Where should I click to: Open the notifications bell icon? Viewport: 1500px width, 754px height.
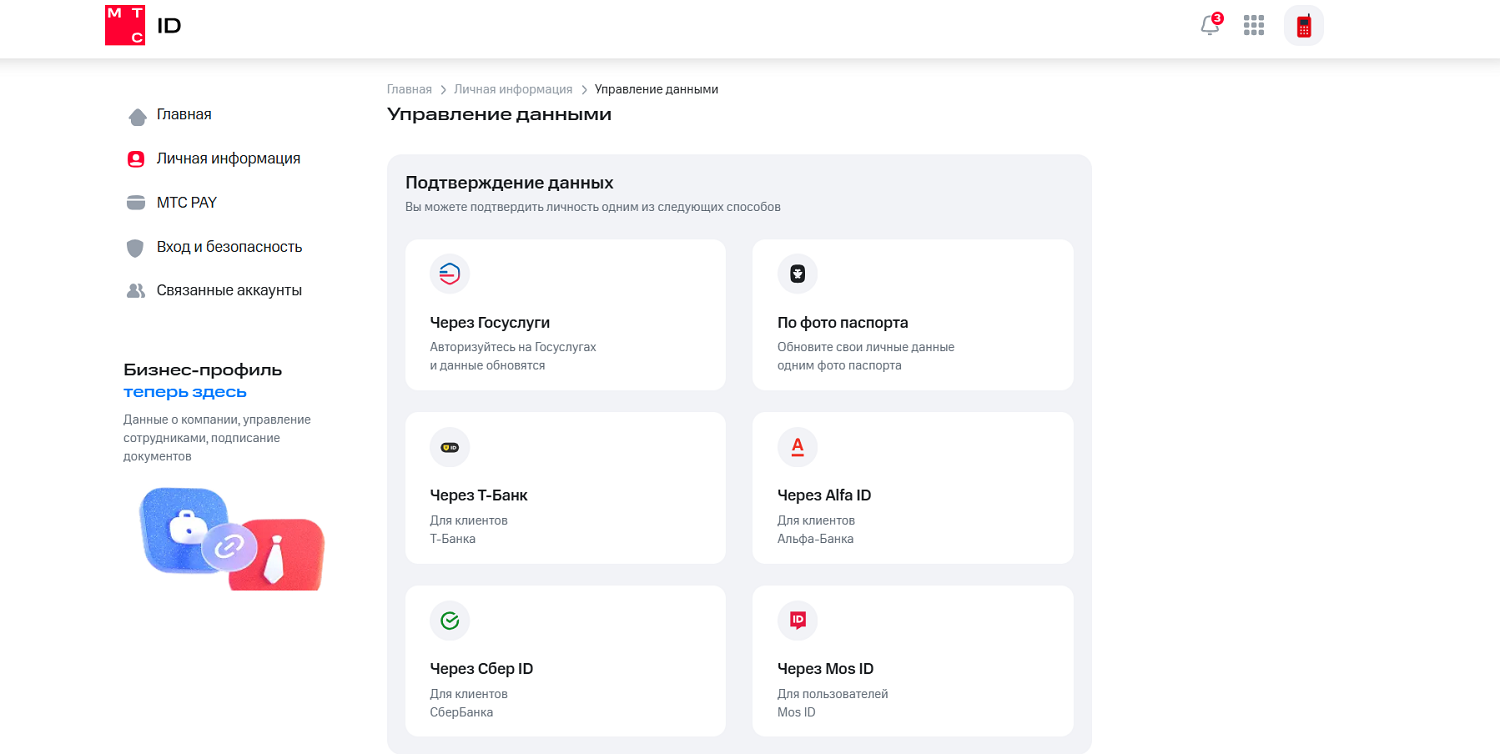[1210, 26]
